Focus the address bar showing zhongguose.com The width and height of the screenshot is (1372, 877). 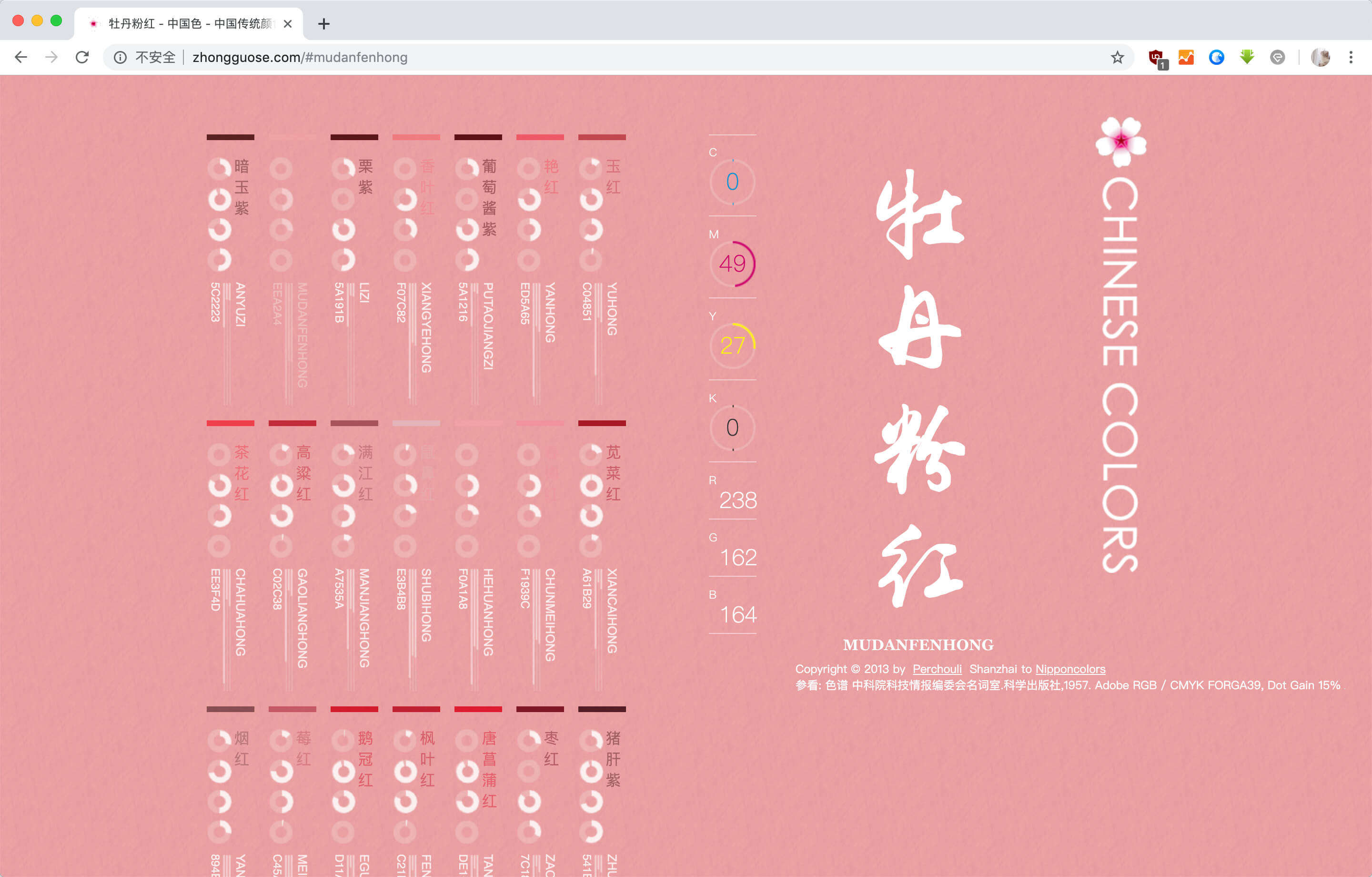(x=618, y=57)
